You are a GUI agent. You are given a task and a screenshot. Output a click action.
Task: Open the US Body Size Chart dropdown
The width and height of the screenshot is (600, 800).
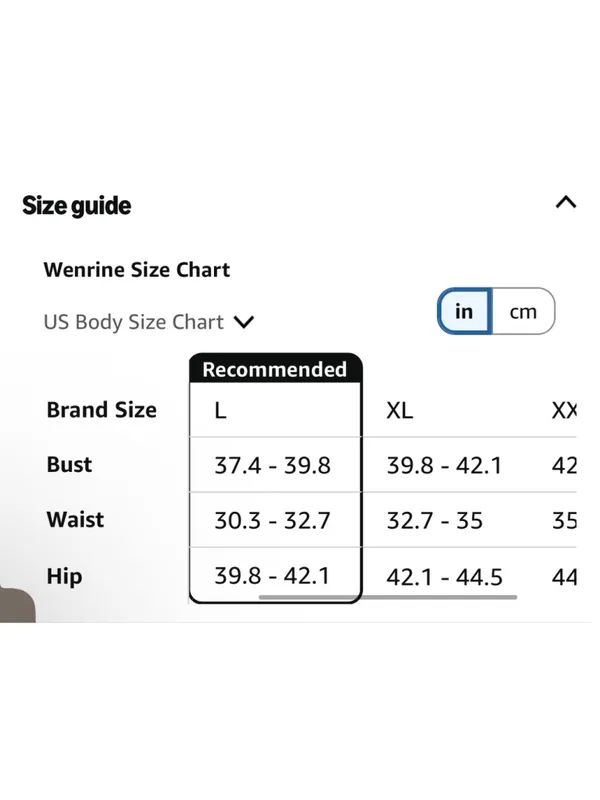(x=148, y=322)
